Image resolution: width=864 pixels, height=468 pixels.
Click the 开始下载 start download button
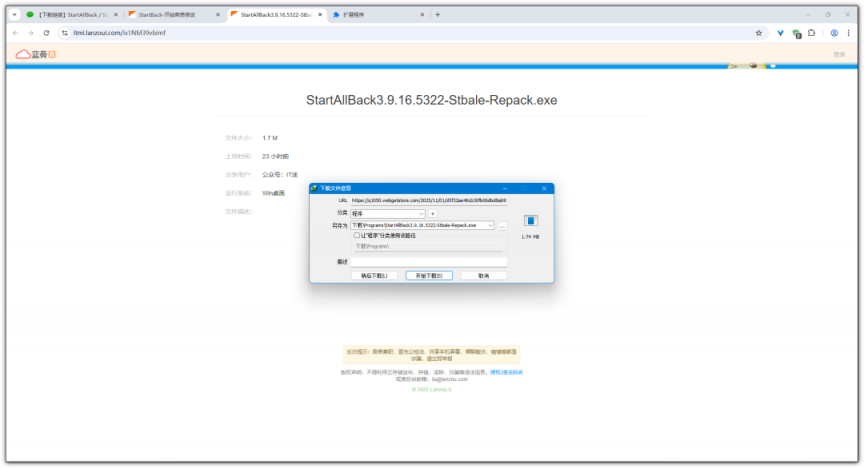pos(429,275)
